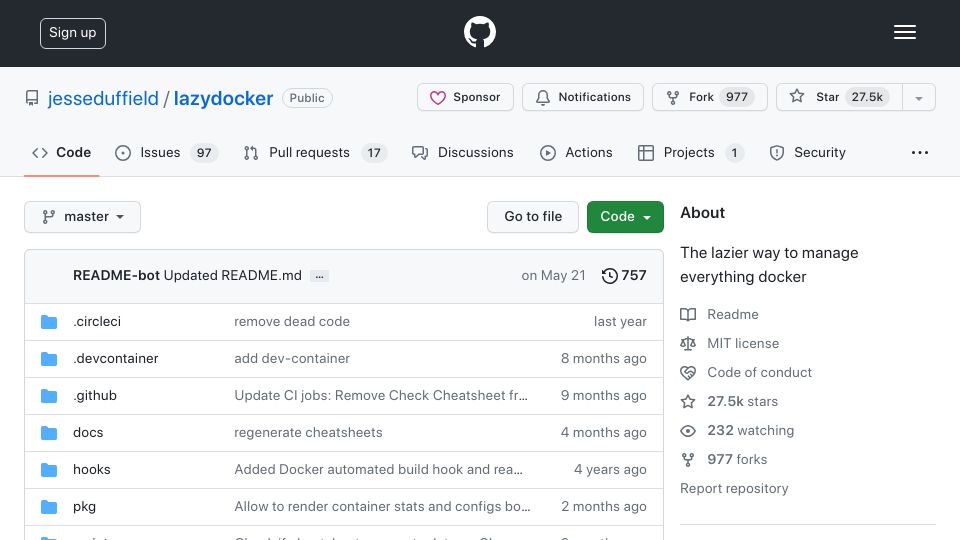The height and width of the screenshot is (540, 960).
Task: Show more tabs with the ellipsis icon
Action: [x=920, y=152]
